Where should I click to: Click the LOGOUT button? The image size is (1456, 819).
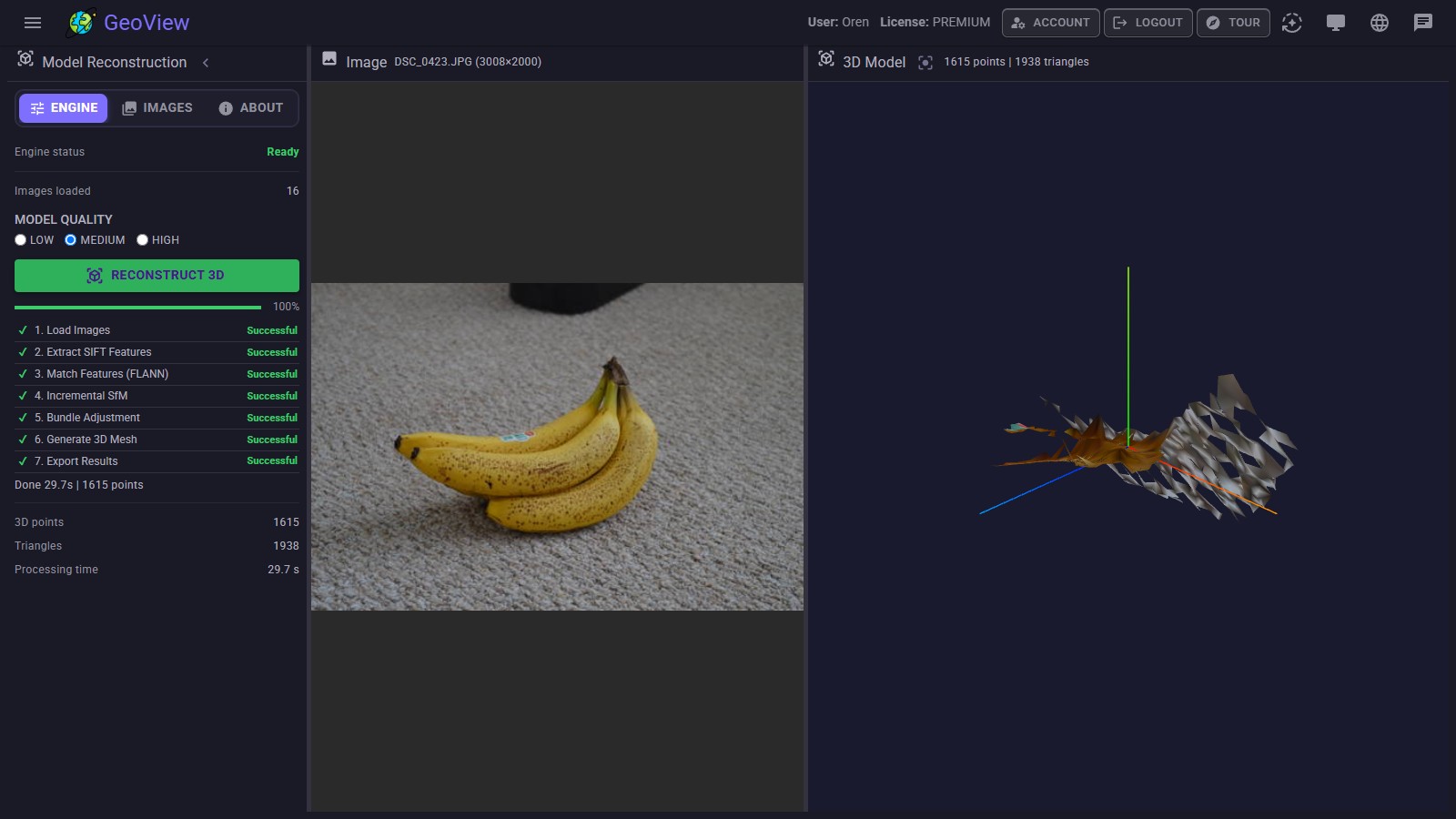point(1148,23)
